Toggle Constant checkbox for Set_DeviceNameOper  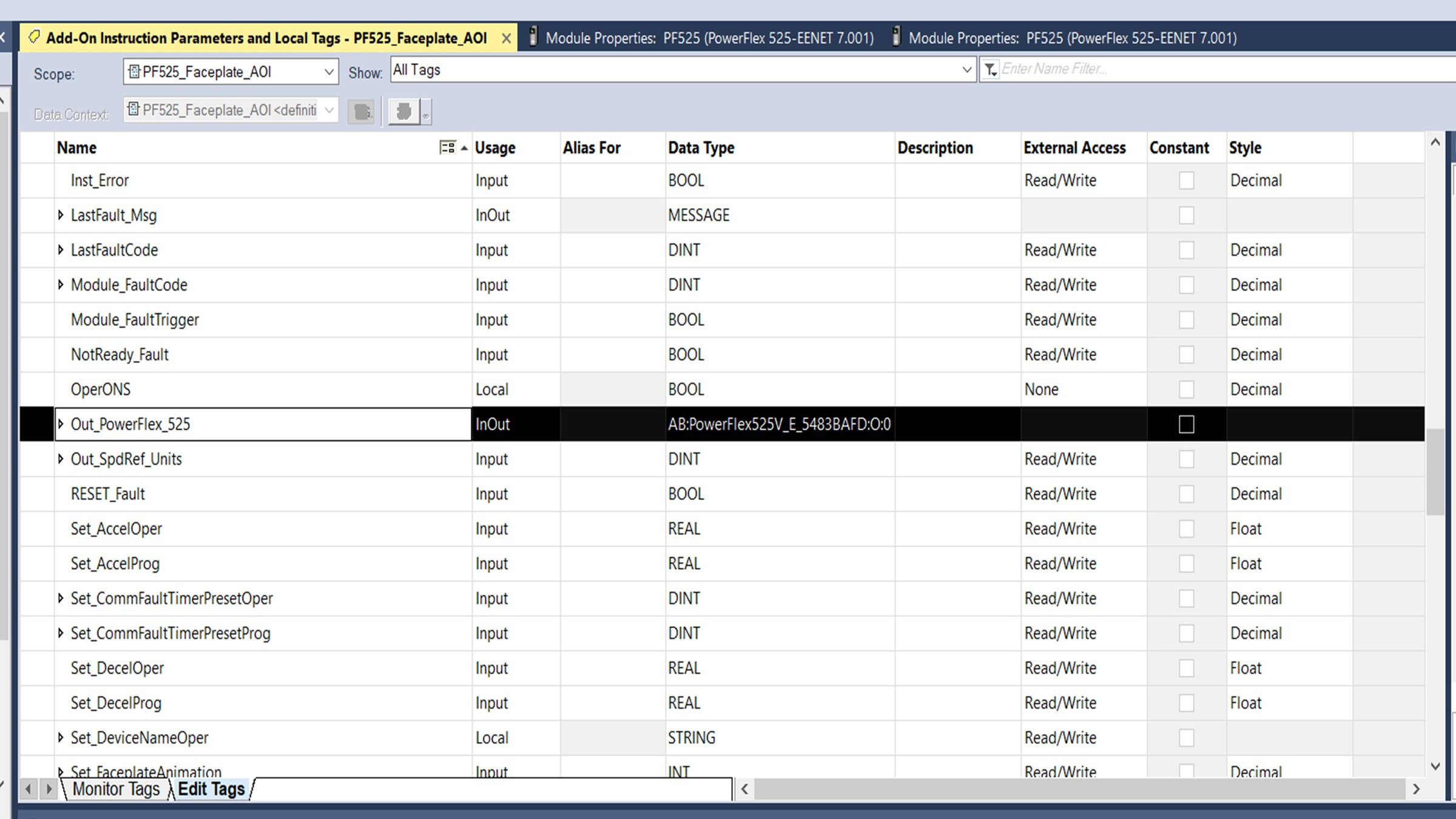[x=1186, y=738]
